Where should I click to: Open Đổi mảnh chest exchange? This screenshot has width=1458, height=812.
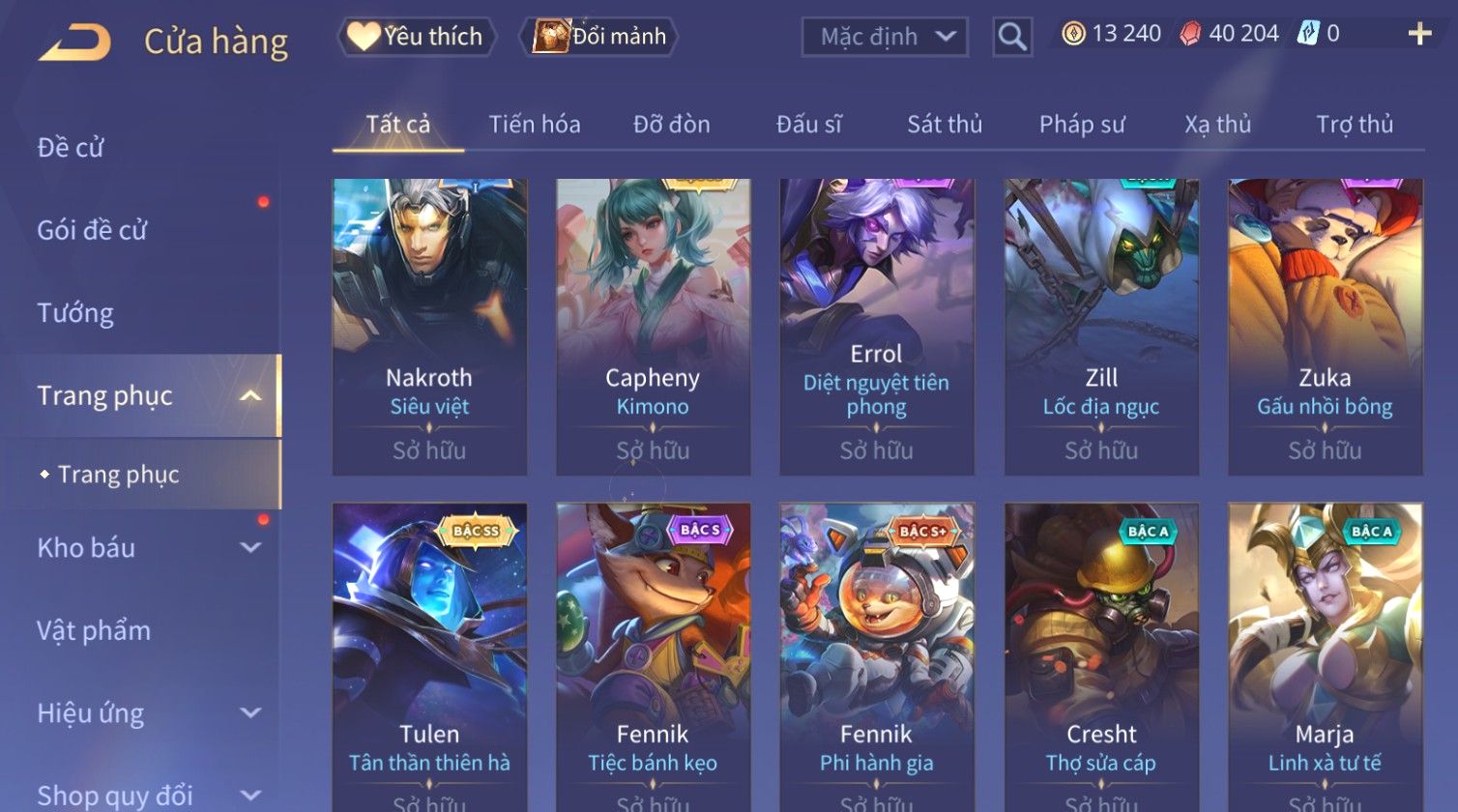click(x=598, y=37)
